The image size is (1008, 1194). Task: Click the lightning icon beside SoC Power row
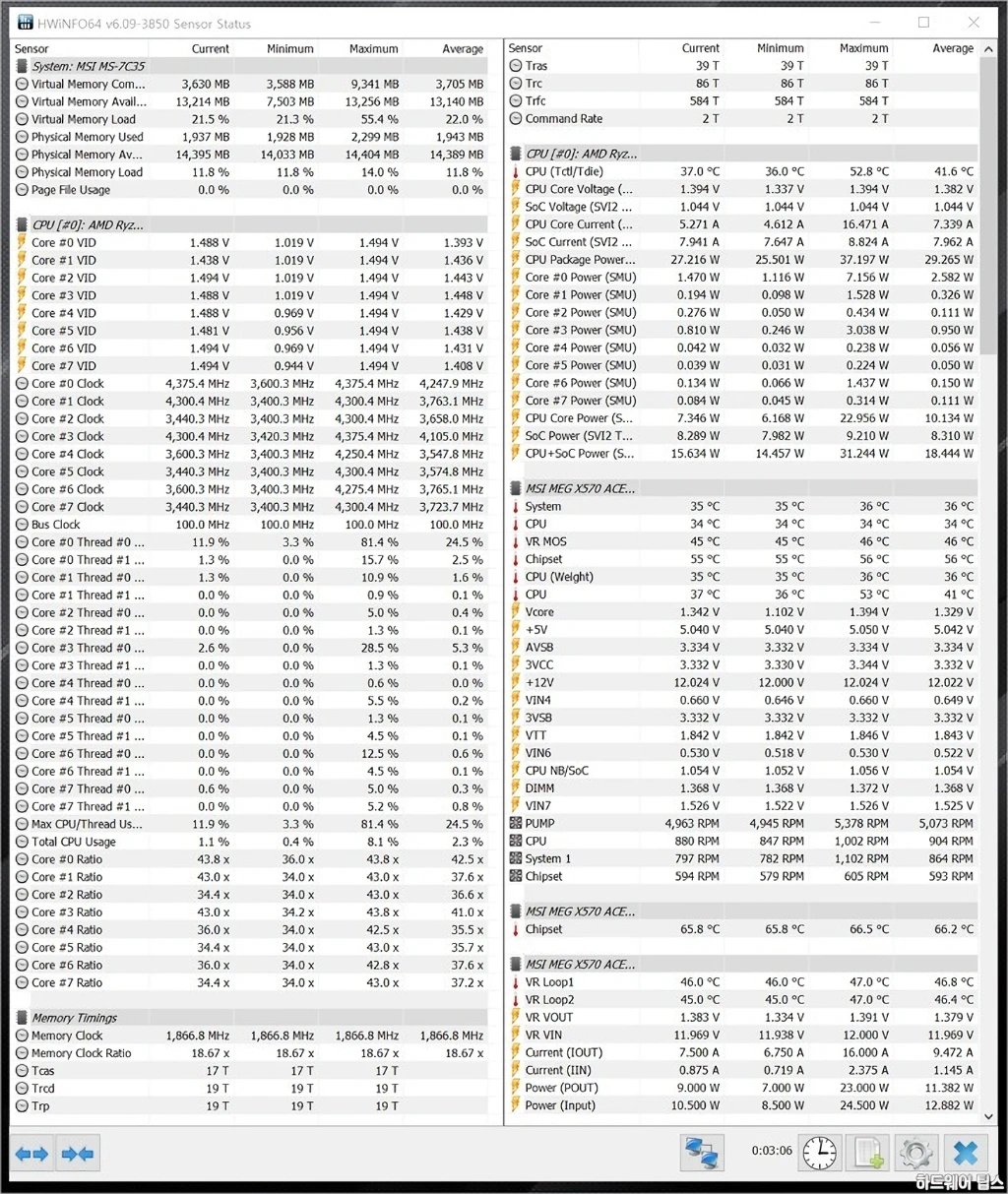(x=516, y=436)
